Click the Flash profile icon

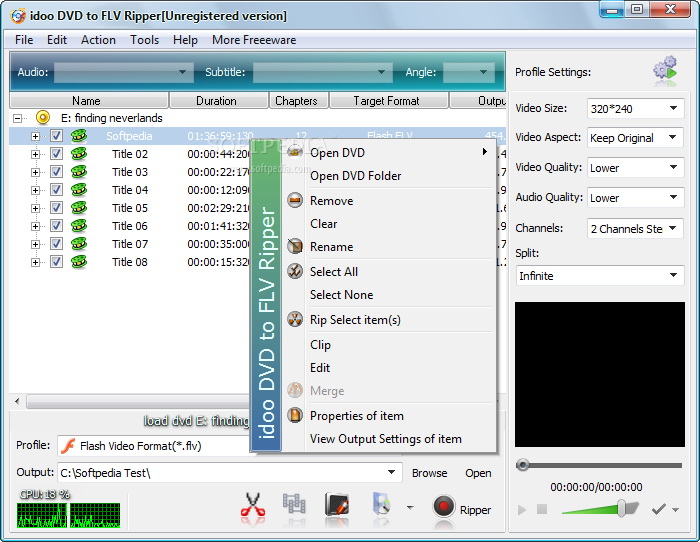pos(68,446)
